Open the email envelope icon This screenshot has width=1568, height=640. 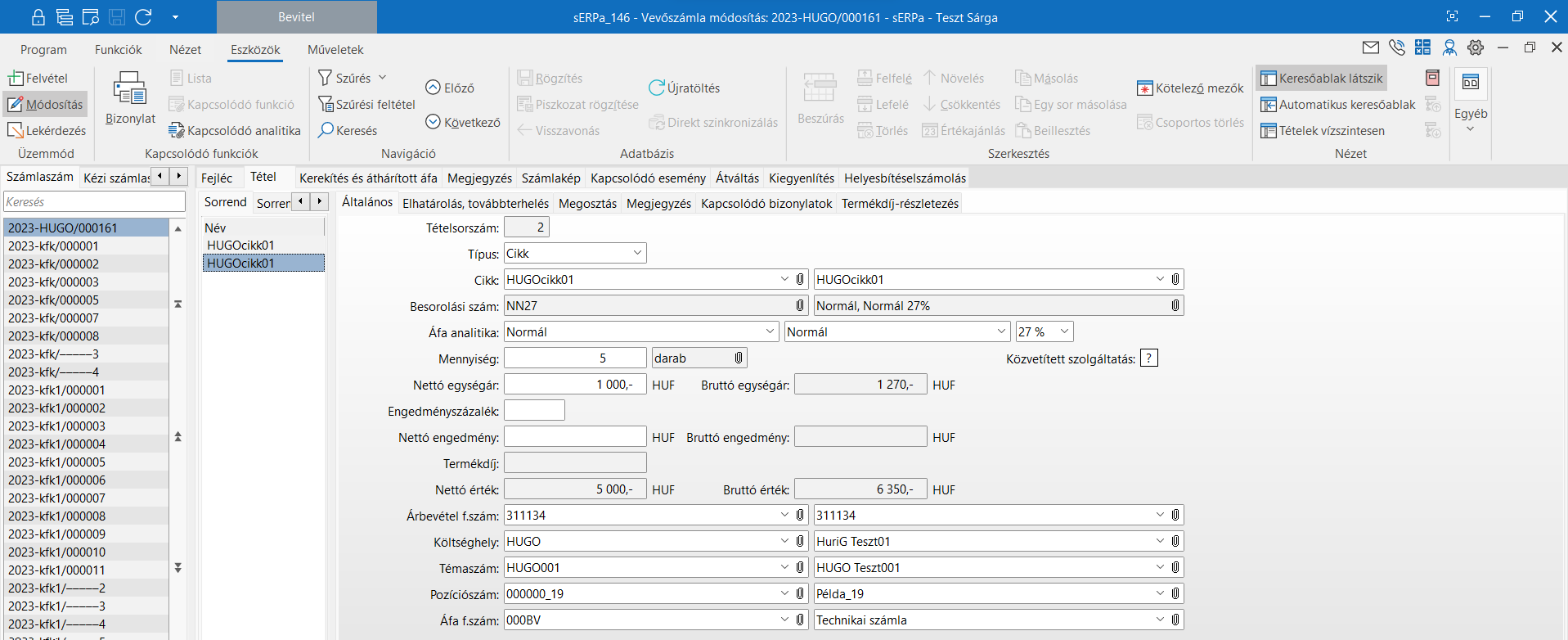pyautogui.click(x=1370, y=47)
